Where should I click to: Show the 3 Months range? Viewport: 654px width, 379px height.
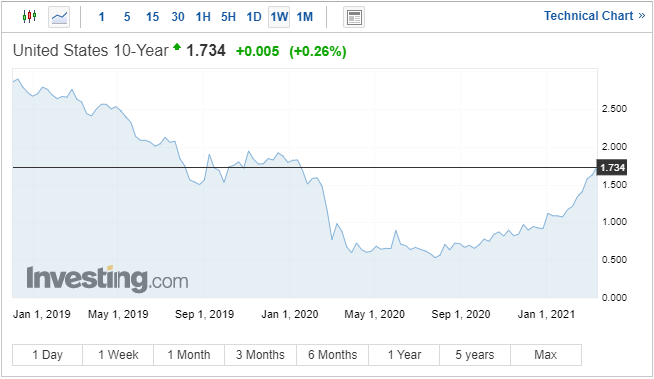click(x=260, y=355)
